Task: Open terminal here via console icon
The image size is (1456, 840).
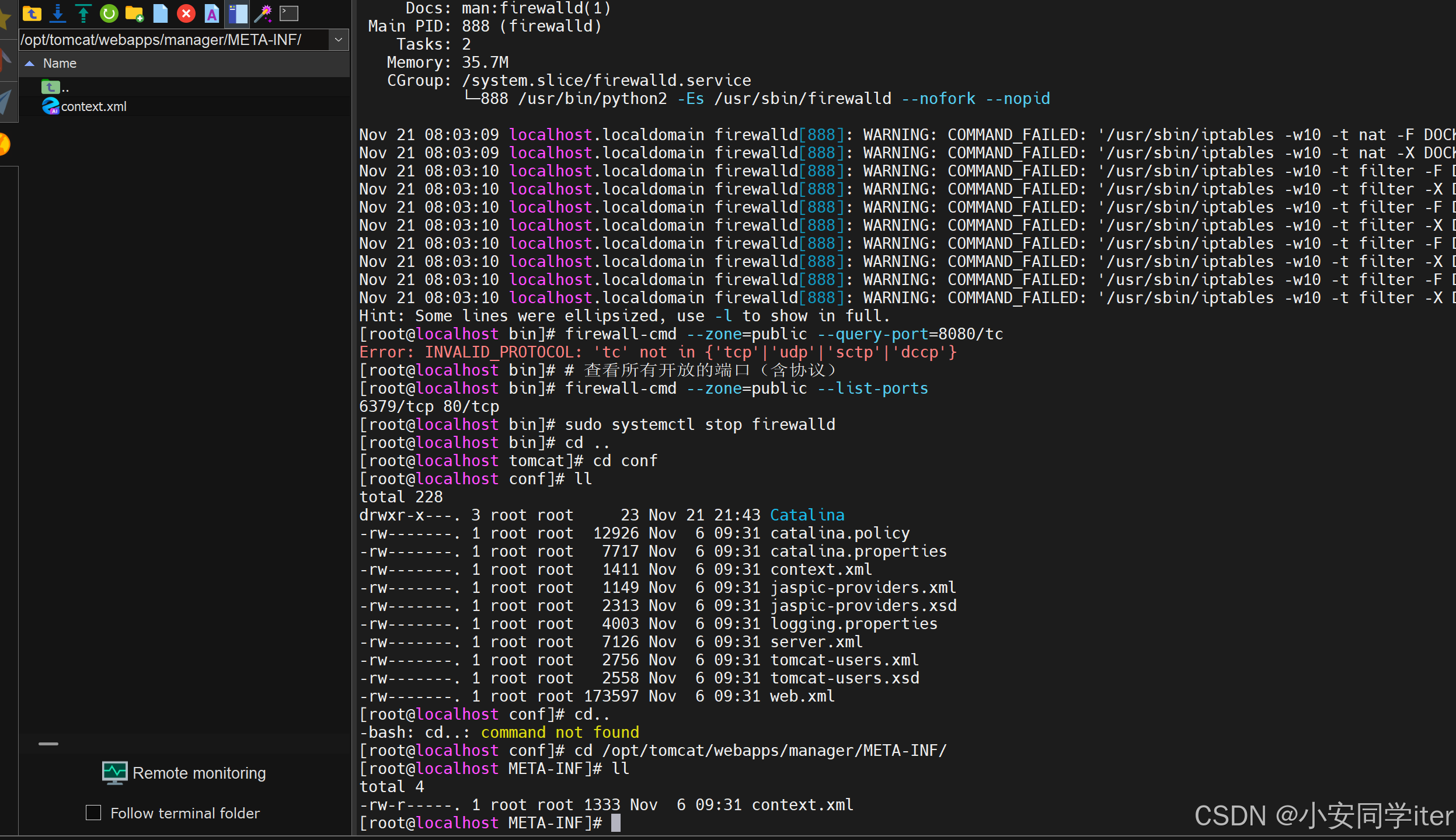Action: (289, 13)
